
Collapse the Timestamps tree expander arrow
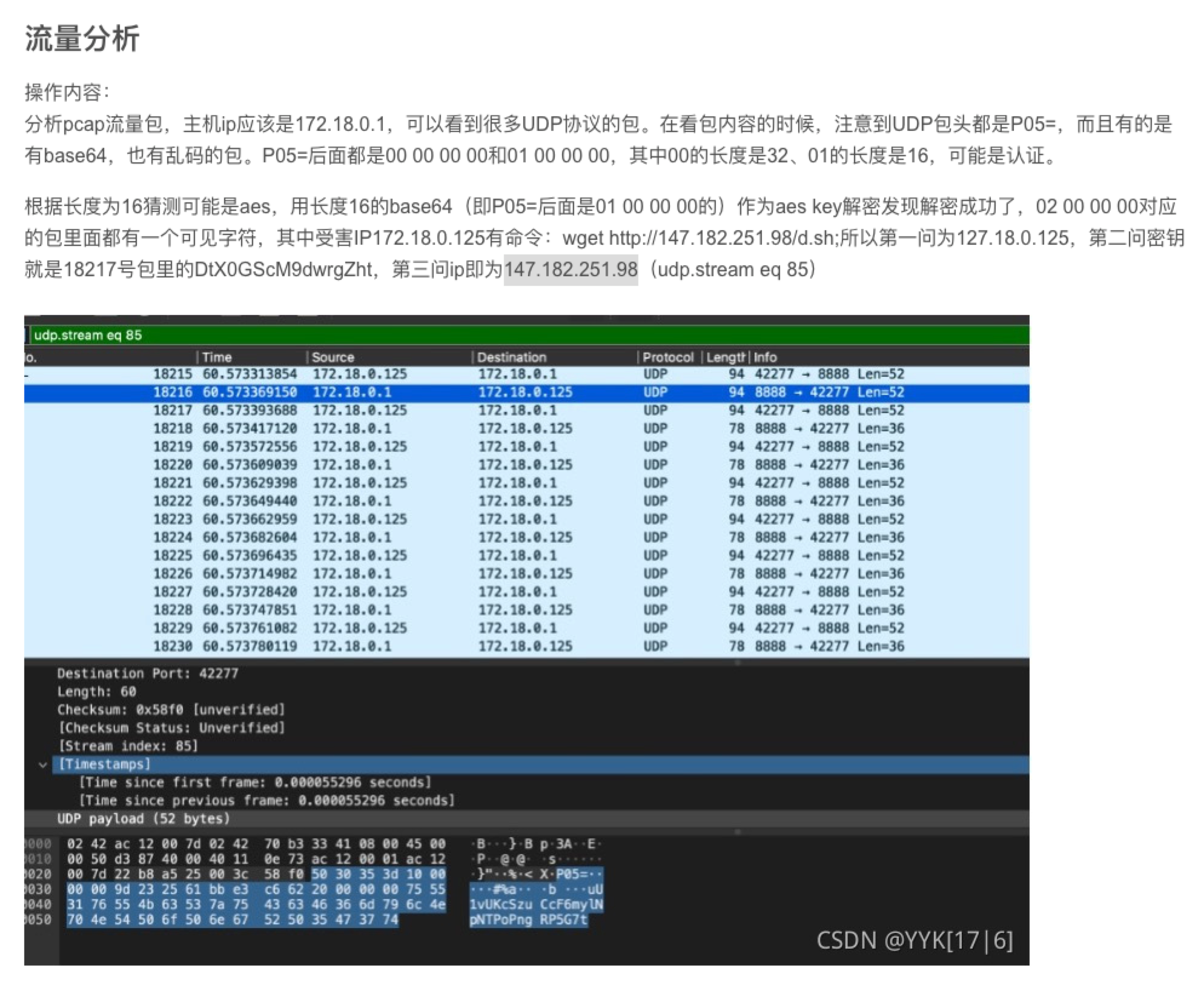tap(42, 765)
